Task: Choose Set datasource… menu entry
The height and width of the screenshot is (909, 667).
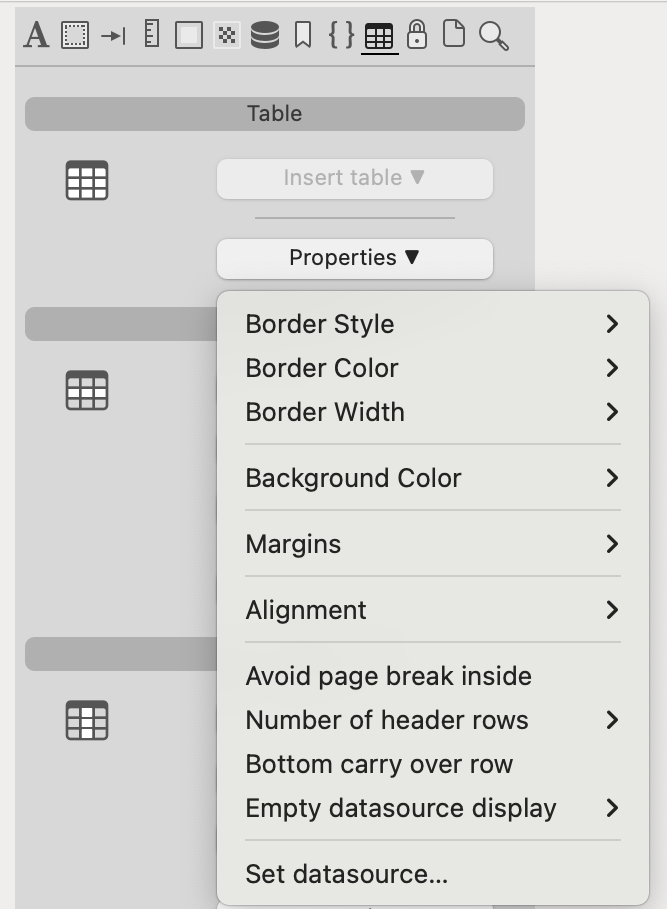Action: pos(346,874)
